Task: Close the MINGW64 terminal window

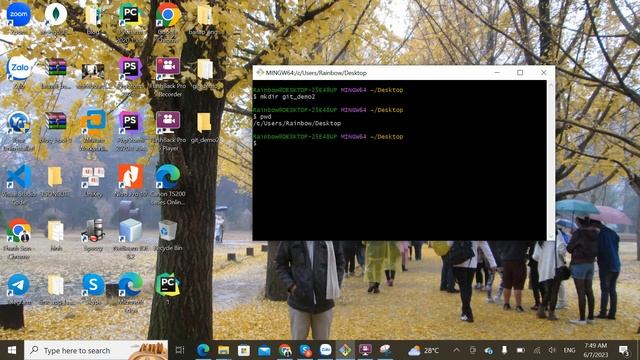Action: (544, 73)
